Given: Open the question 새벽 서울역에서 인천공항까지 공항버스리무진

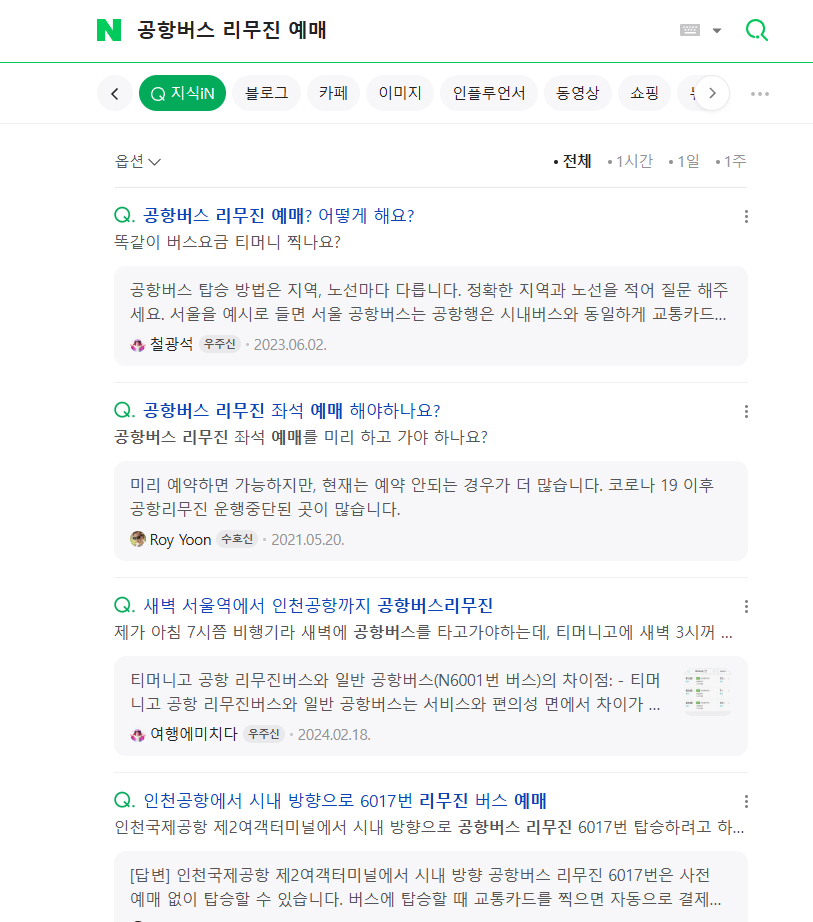Looking at the screenshot, I should point(318,606).
